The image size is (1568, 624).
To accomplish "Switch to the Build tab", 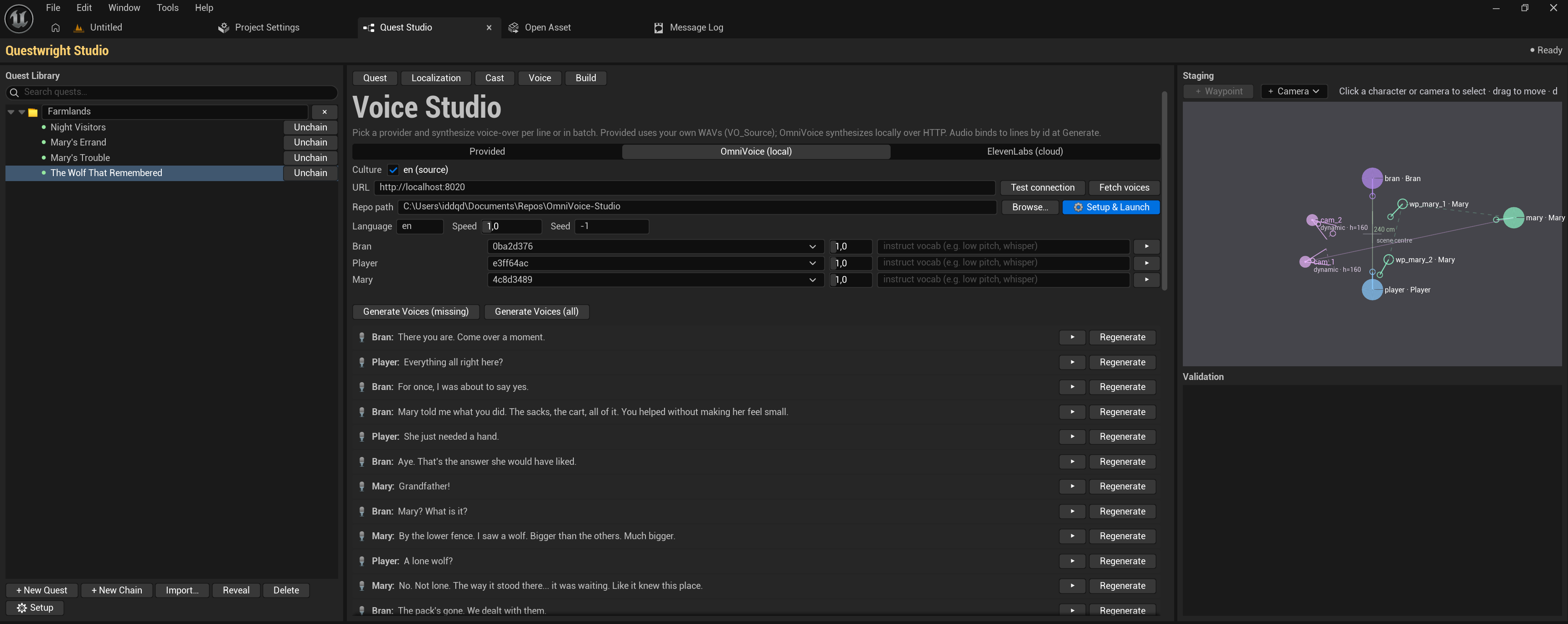I will 586,78.
